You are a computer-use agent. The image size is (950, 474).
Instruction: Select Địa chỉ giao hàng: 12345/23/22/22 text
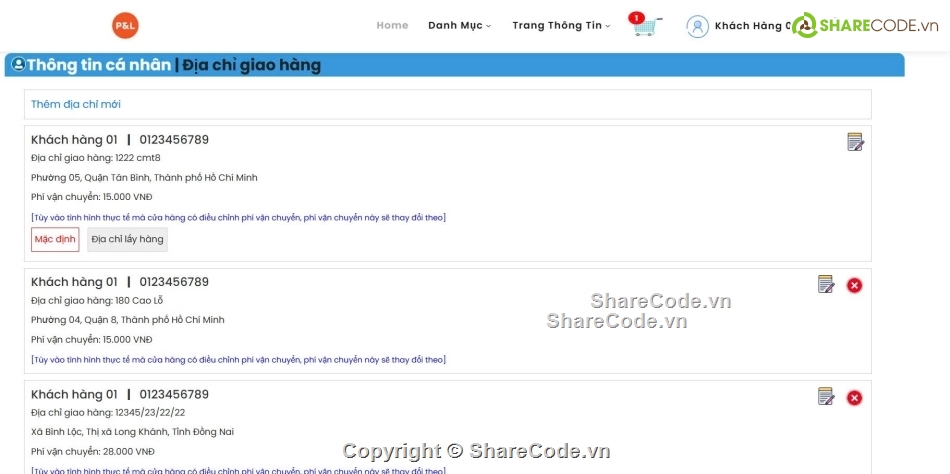(x=108, y=413)
